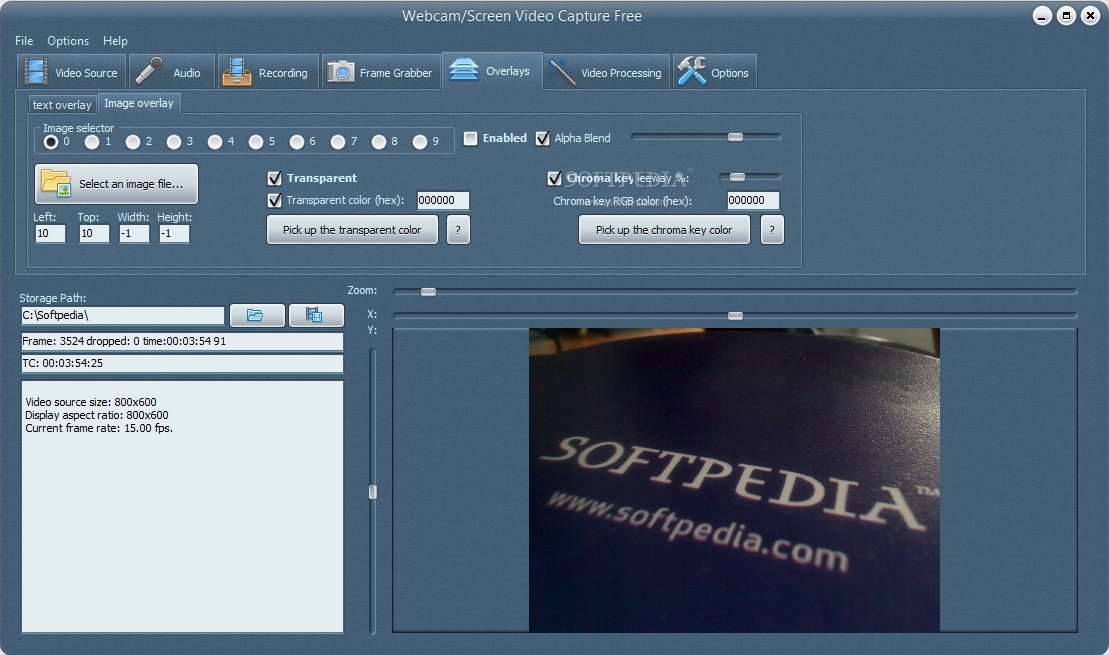Click the save frame icon next to browse
The image size is (1109, 655).
coord(315,315)
